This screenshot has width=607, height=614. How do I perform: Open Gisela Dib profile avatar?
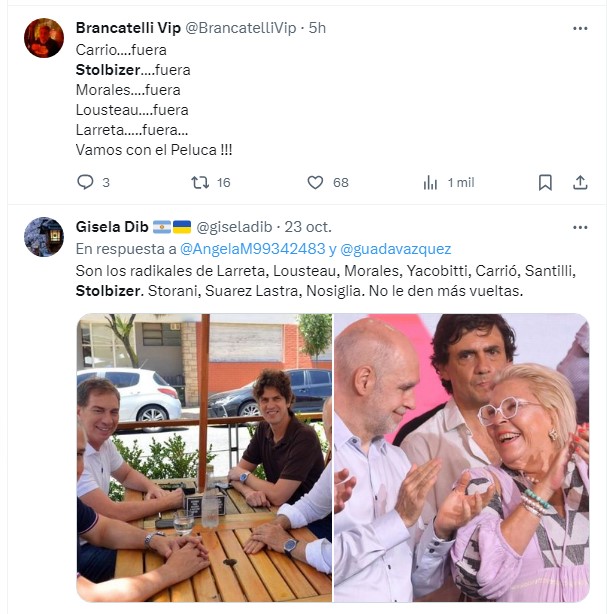coord(44,237)
